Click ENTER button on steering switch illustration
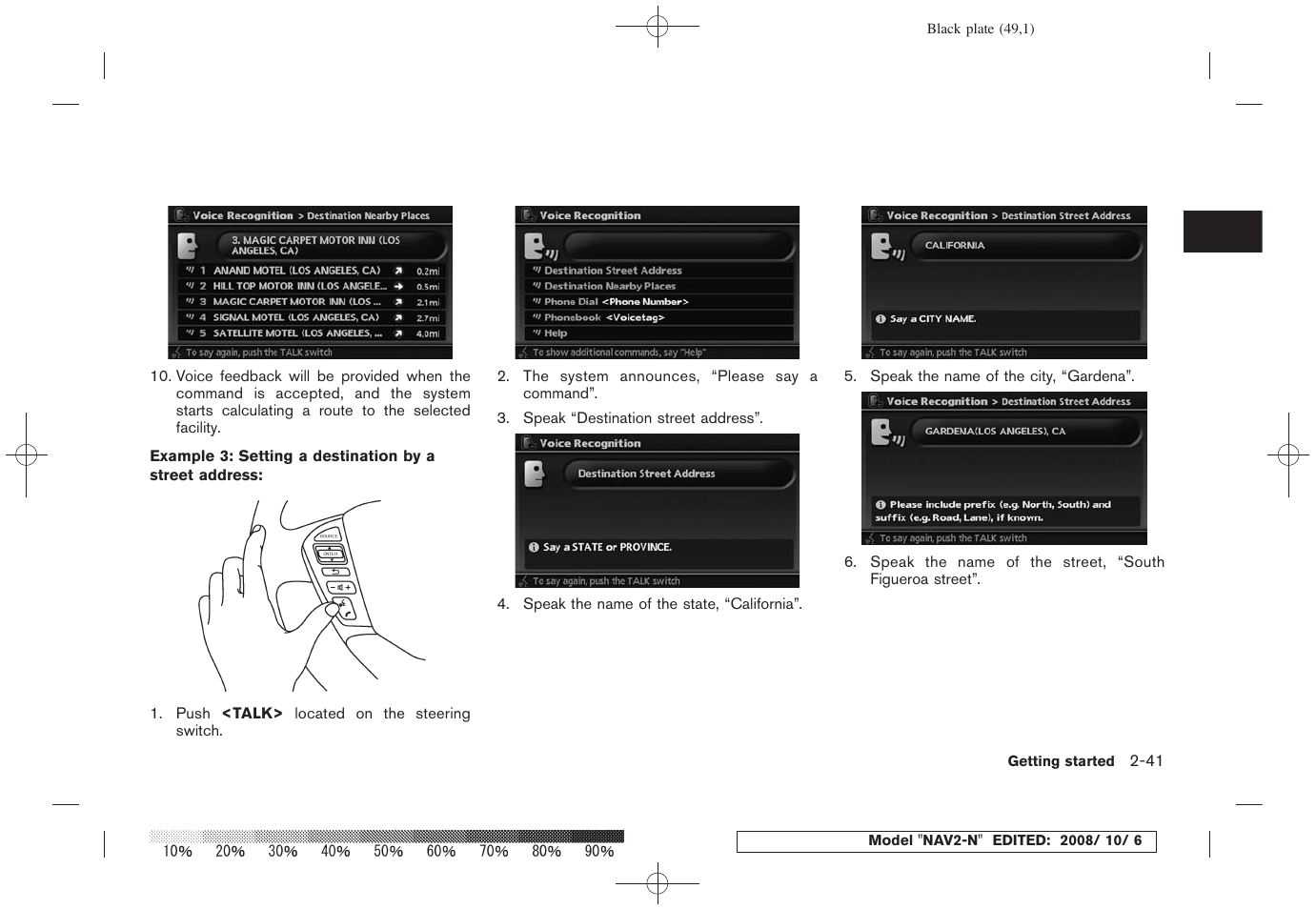Image resolution: width=1316 pixels, height=909 pixels. point(330,554)
